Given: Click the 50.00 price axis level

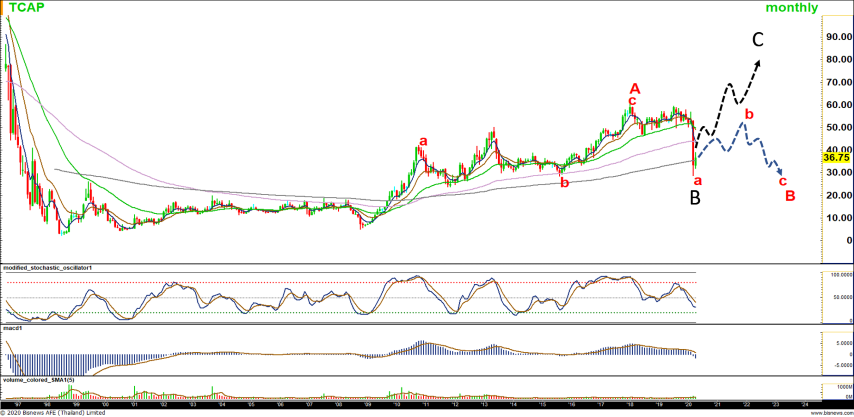Looking at the screenshot, I should [x=836, y=127].
